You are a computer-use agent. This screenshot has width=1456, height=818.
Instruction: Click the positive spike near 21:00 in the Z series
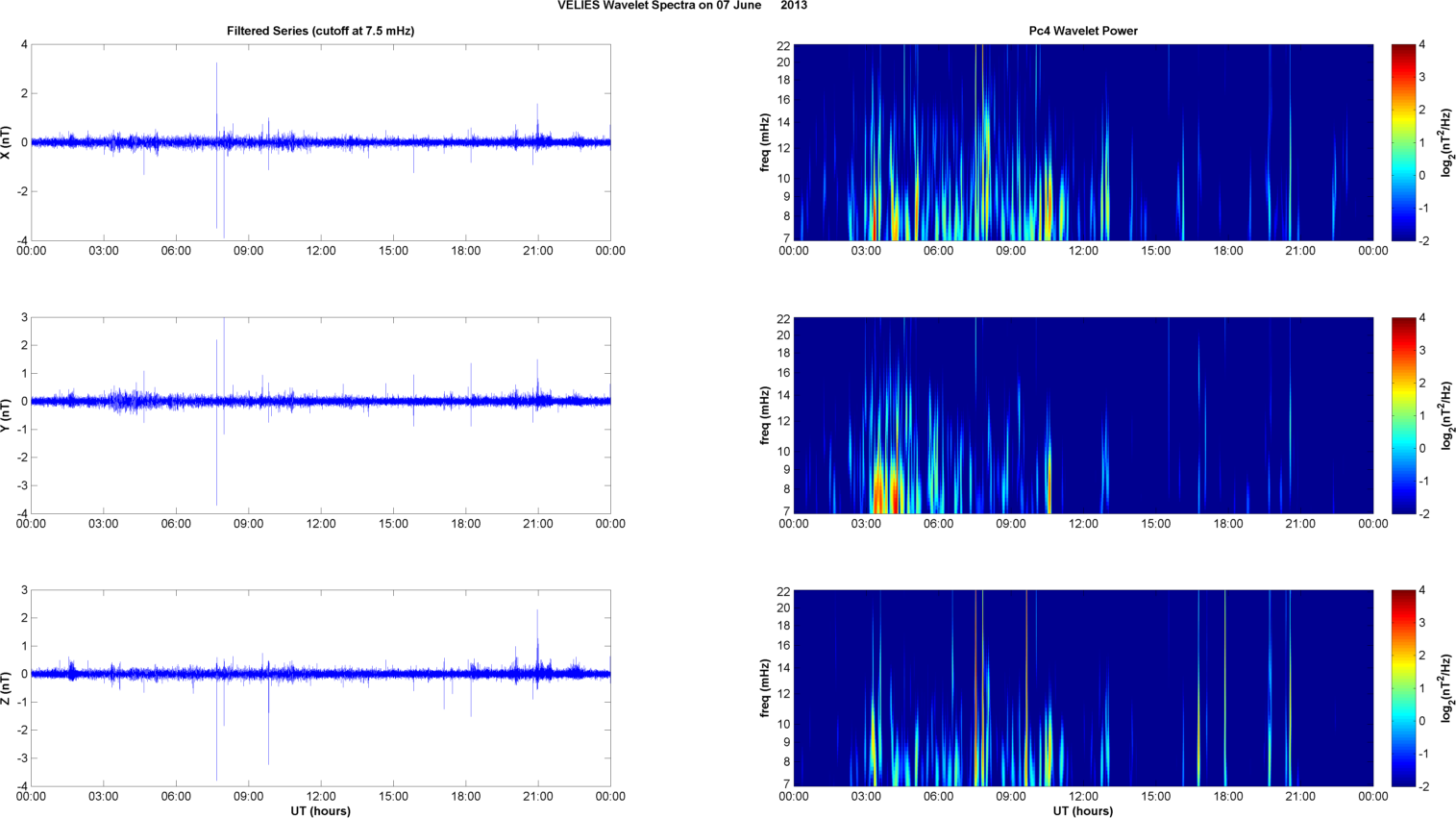tap(537, 639)
